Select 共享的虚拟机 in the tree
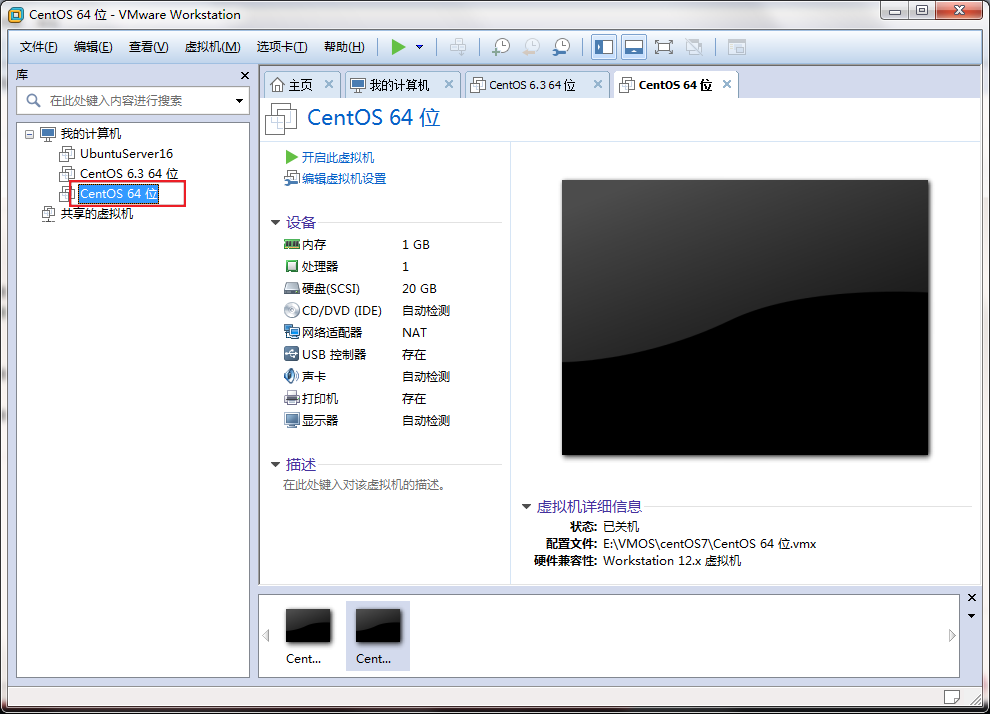The image size is (990, 714). coord(97,213)
